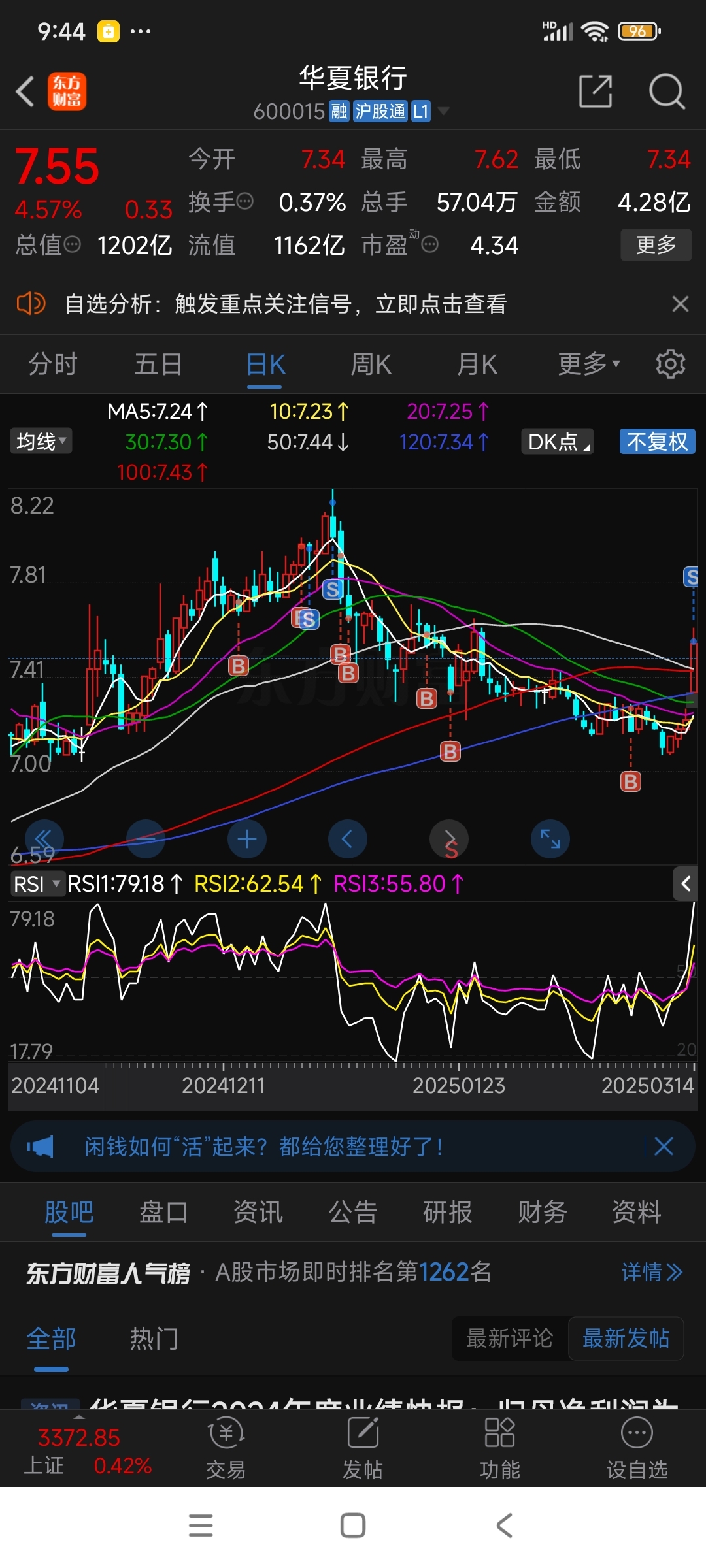The height and width of the screenshot is (1568, 706).
Task: Sort posts by 最新发帖
Action: coord(626,1339)
